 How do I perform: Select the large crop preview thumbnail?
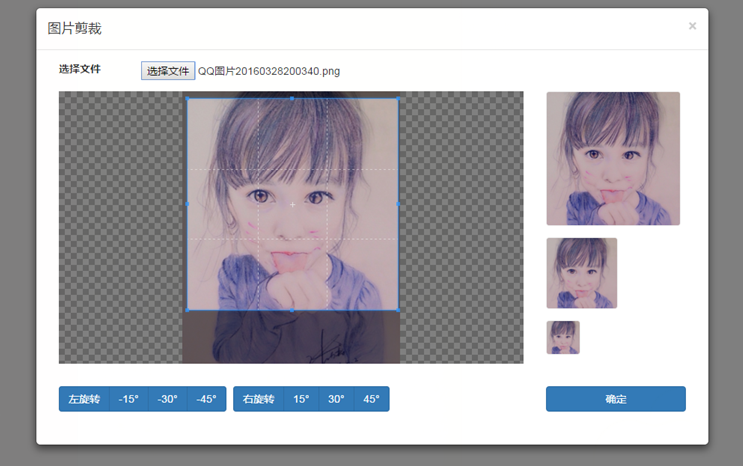click(613, 158)
